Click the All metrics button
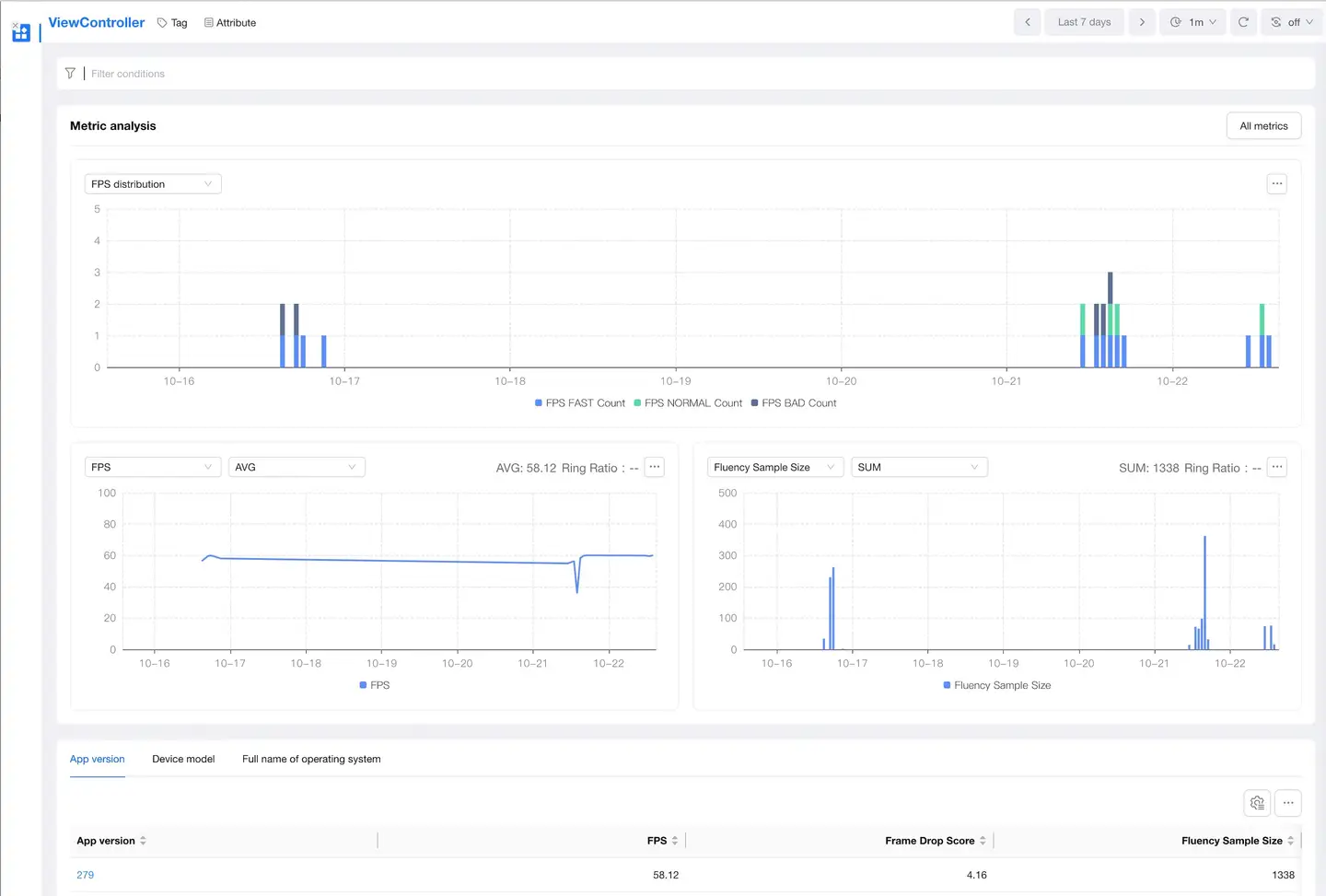1326x896 pixels. pos(1263,126)
